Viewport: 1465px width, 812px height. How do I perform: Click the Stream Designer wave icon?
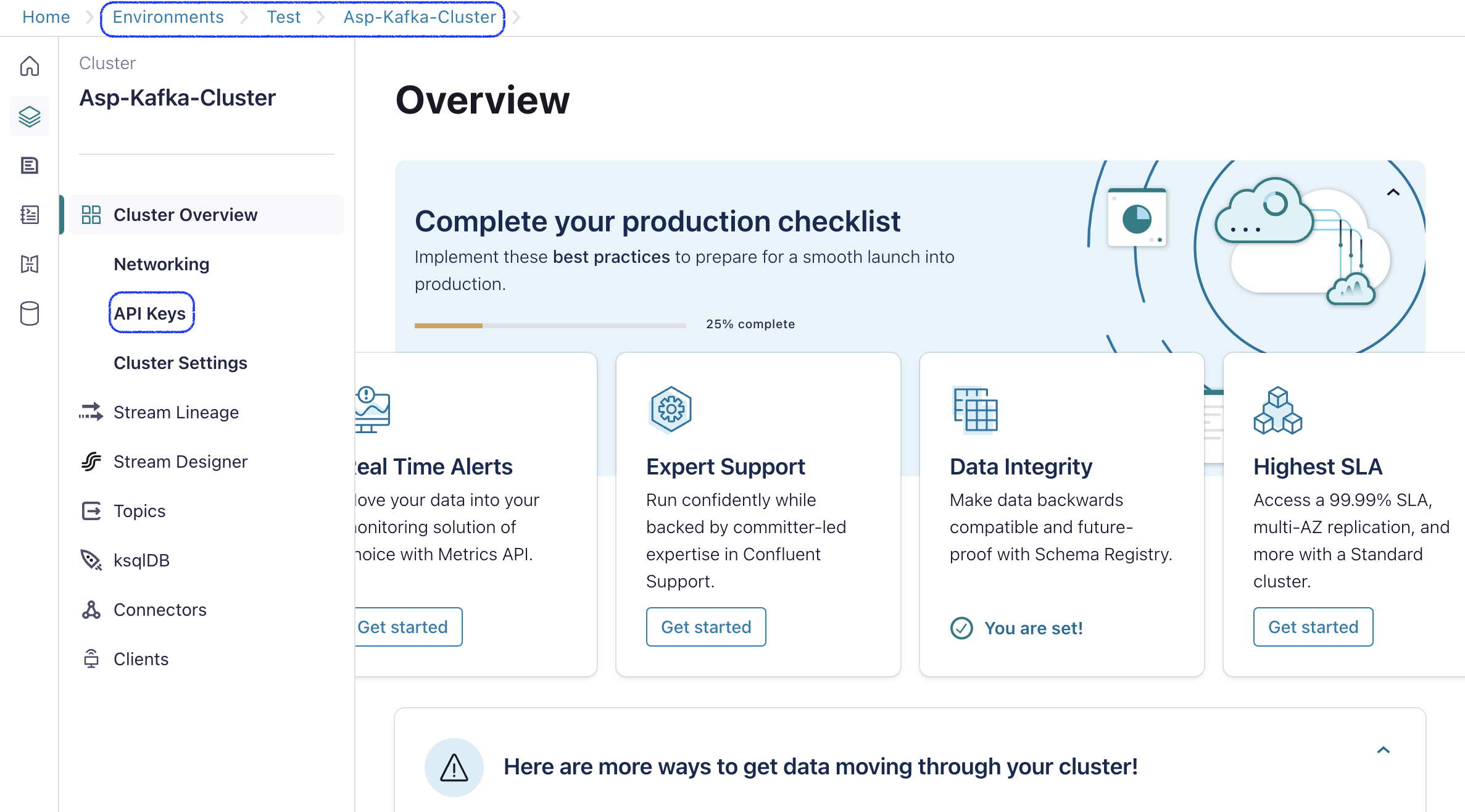click(x=91, y=461)
